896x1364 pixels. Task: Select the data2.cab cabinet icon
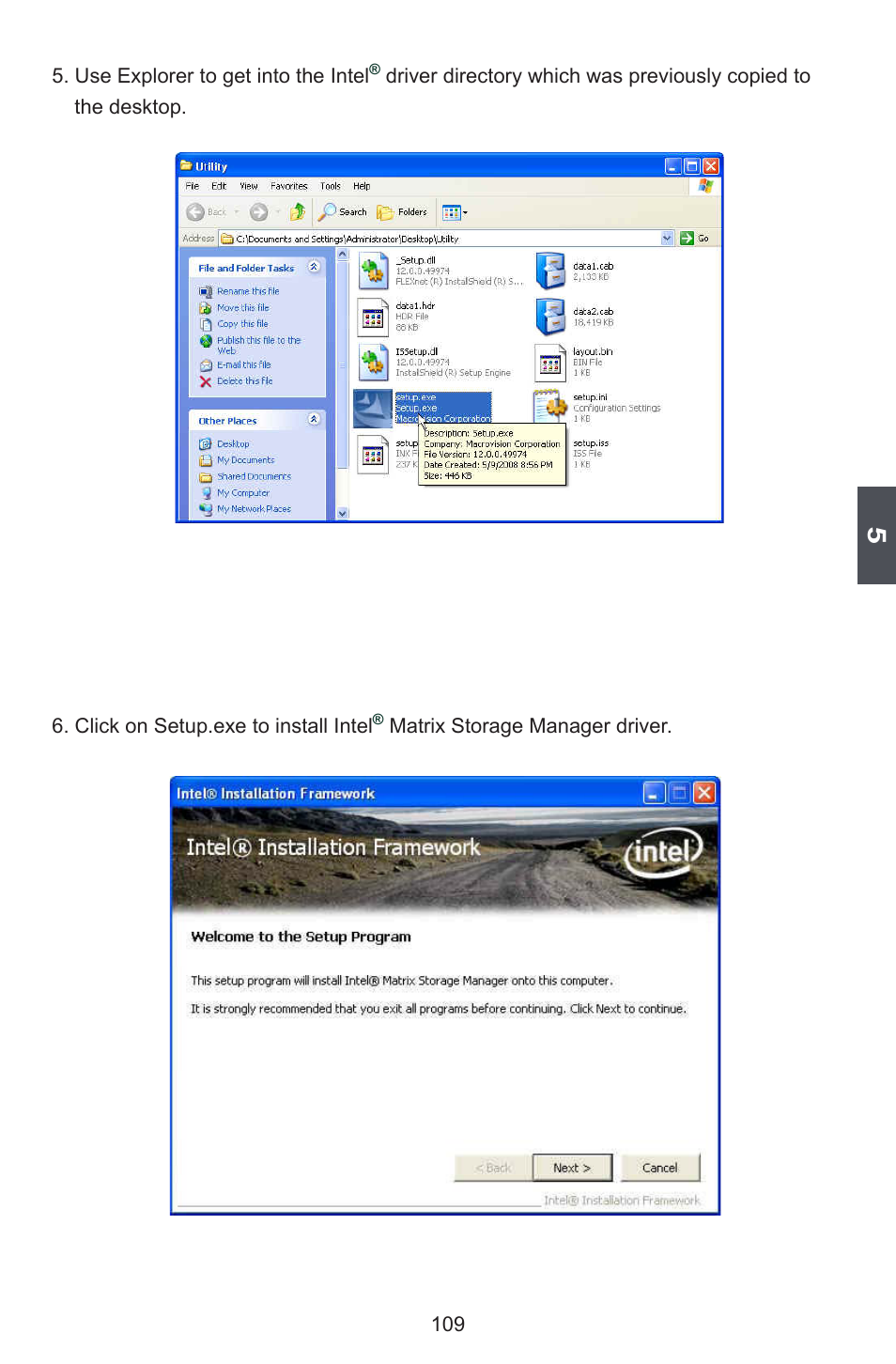tap(550, 317)
